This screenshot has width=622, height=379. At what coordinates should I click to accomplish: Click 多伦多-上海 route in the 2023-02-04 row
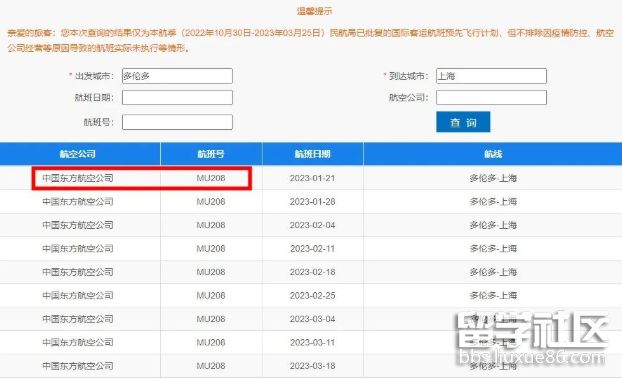[493, 225]
